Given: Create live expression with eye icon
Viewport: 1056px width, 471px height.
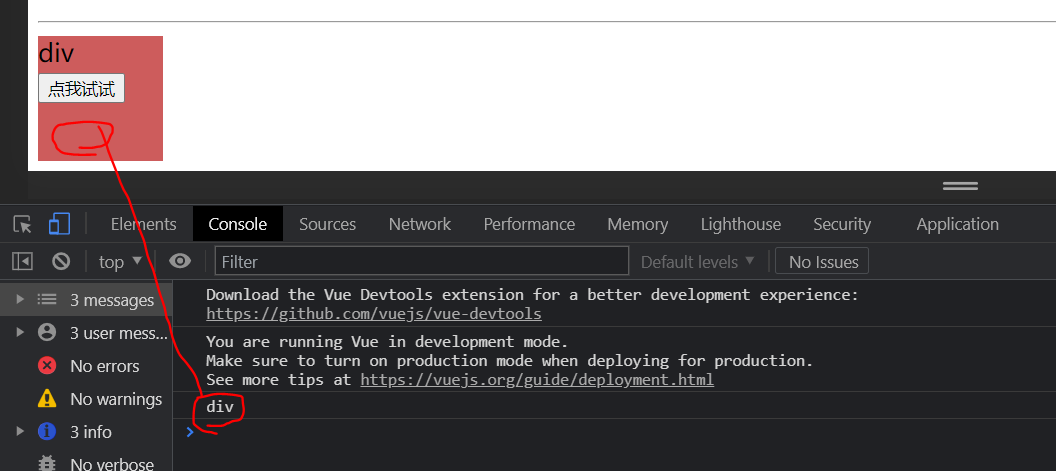Looking at the screenshot, I should point(180,261).
